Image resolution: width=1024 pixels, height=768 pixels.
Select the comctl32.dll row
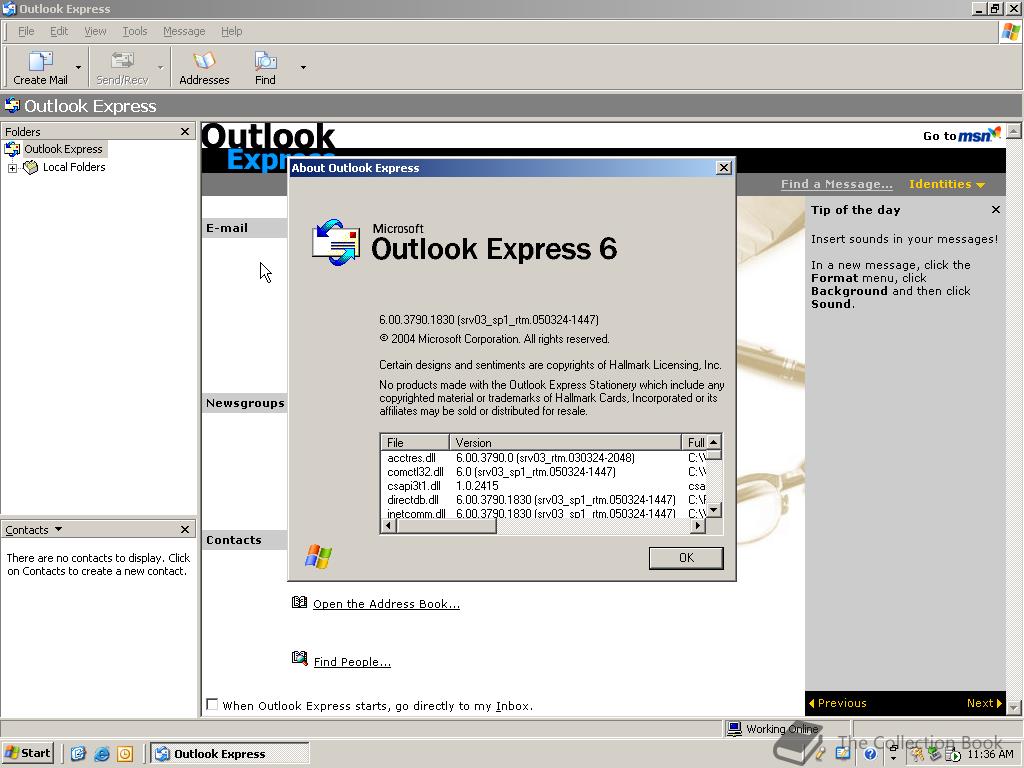click(543, 472)
